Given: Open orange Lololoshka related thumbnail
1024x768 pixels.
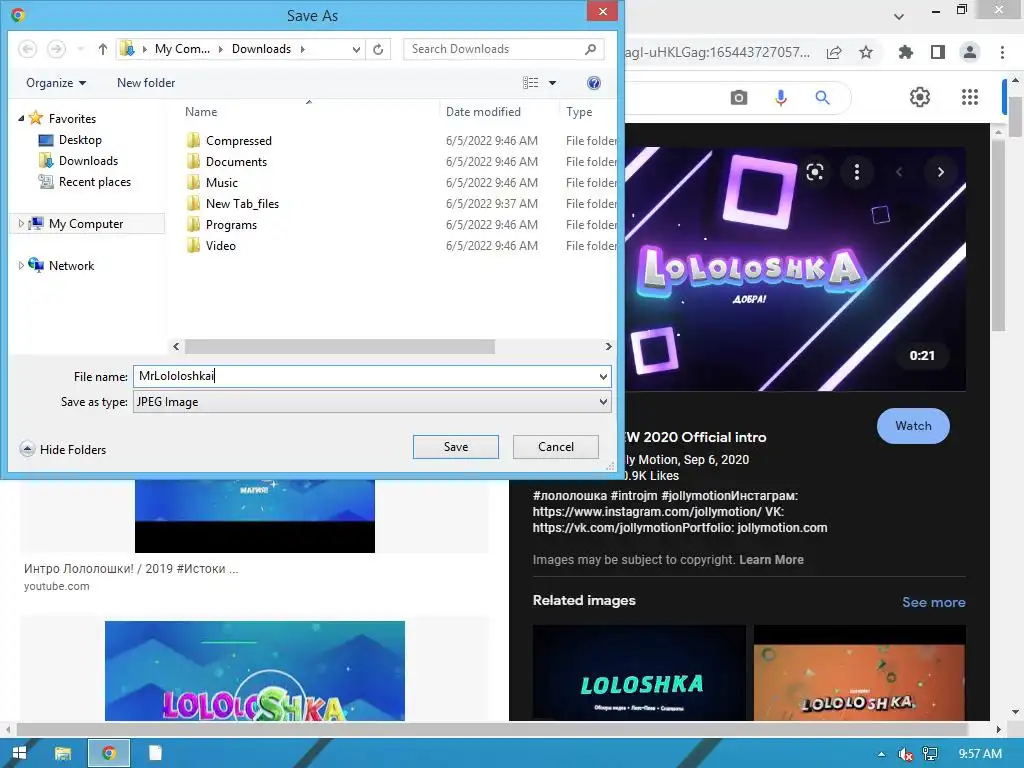Looking at the screenshot, I should click(x=859, y=673).
